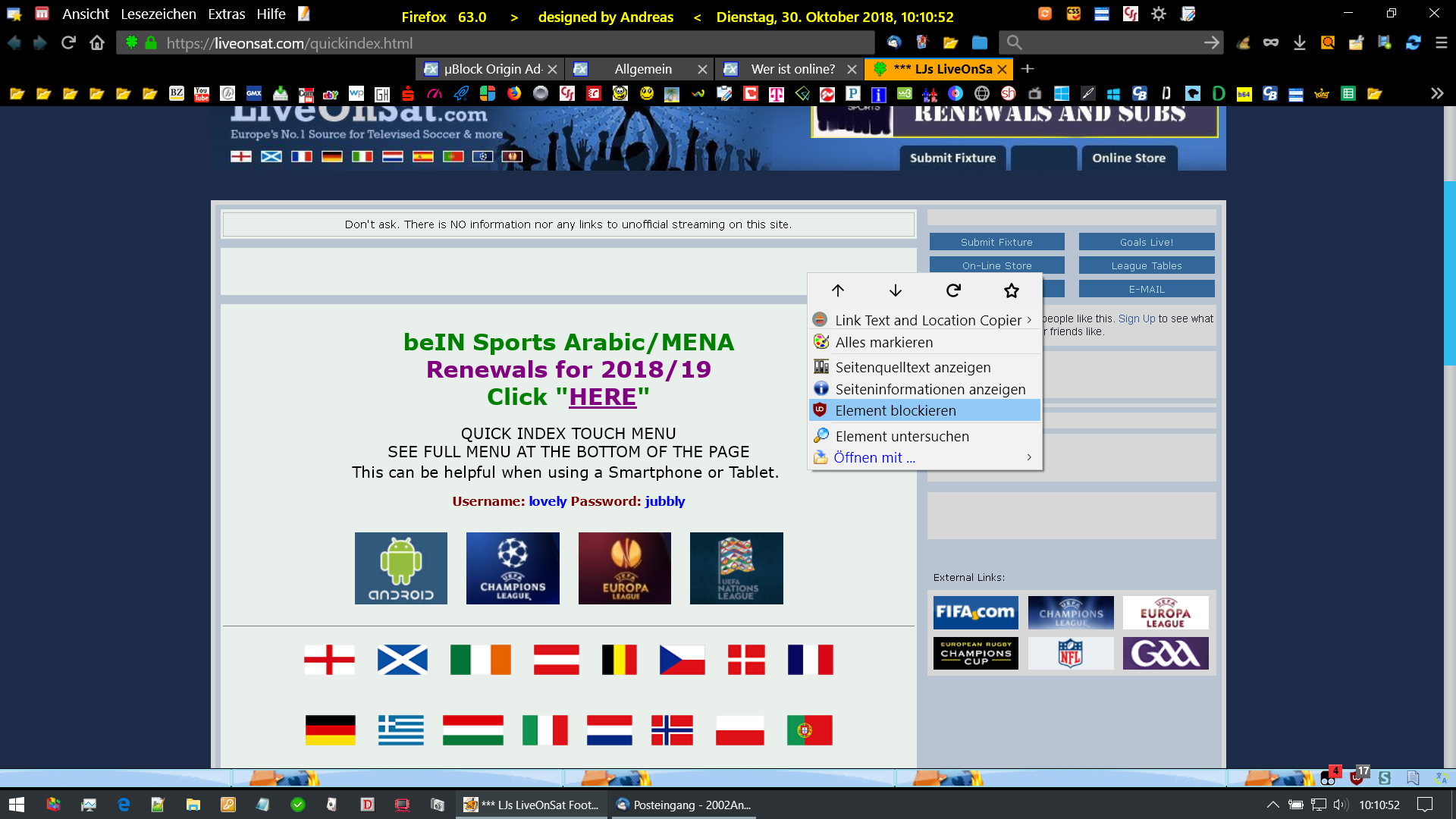Image resolution: width=1456 pixels, height=819 pixels.
Task: Click the YouTube bookmark icon
Action: (202, 93)
